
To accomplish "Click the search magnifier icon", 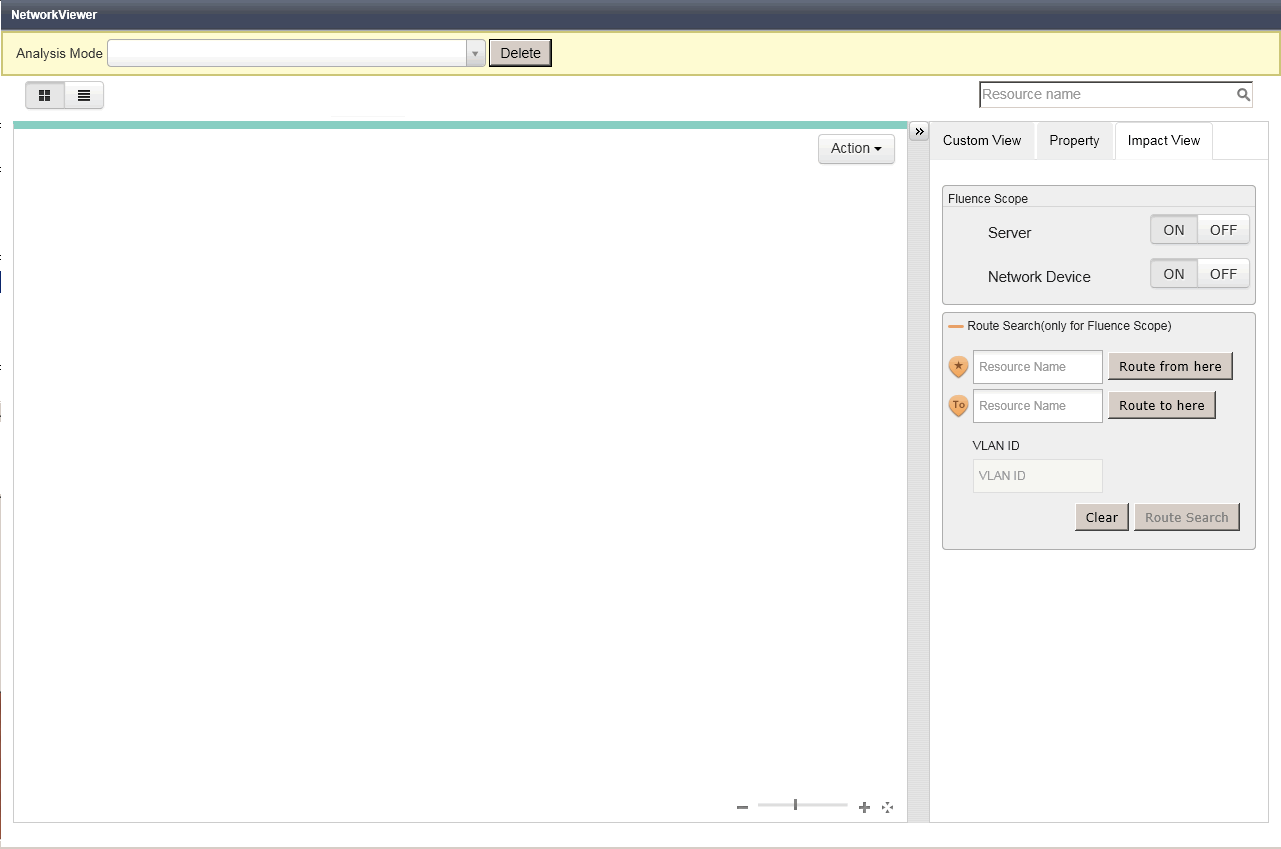I will click(x=1243, y=95).
